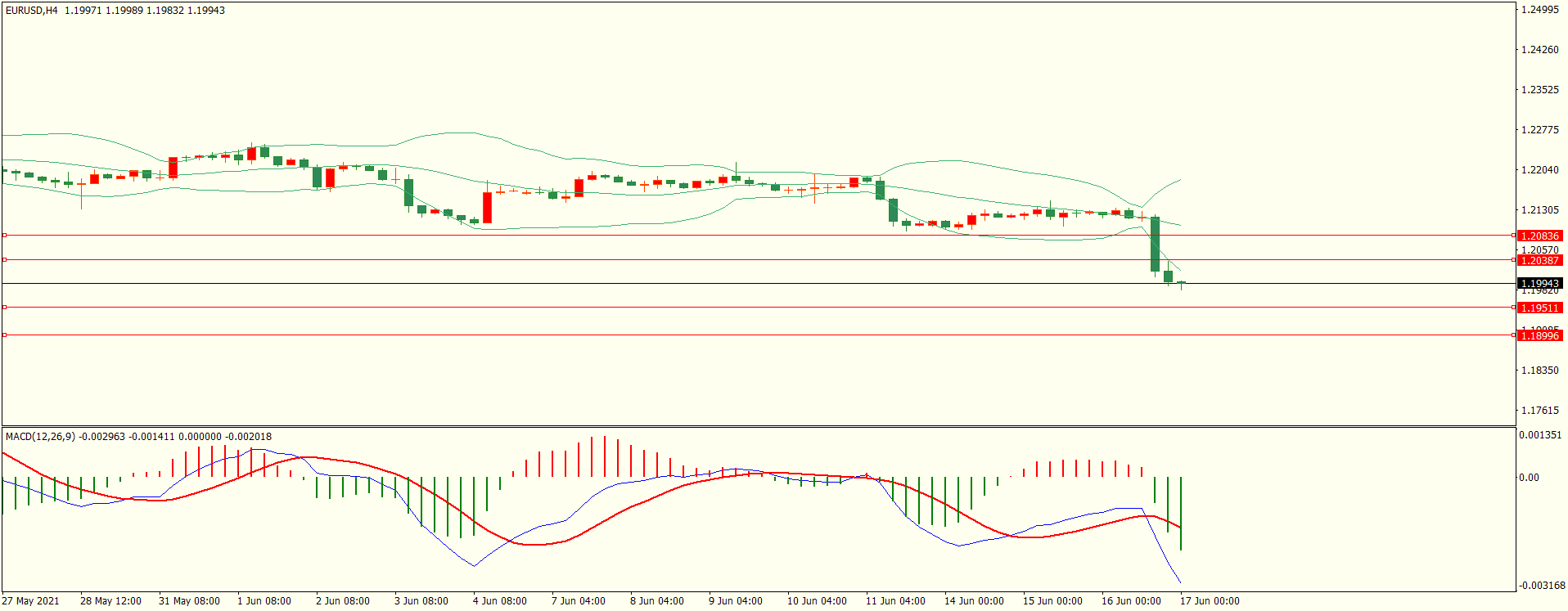Select the 1.20387 horizontal line price tag
The image size is (1568, 611).
pyautogui.click(x=1539, y=261)
